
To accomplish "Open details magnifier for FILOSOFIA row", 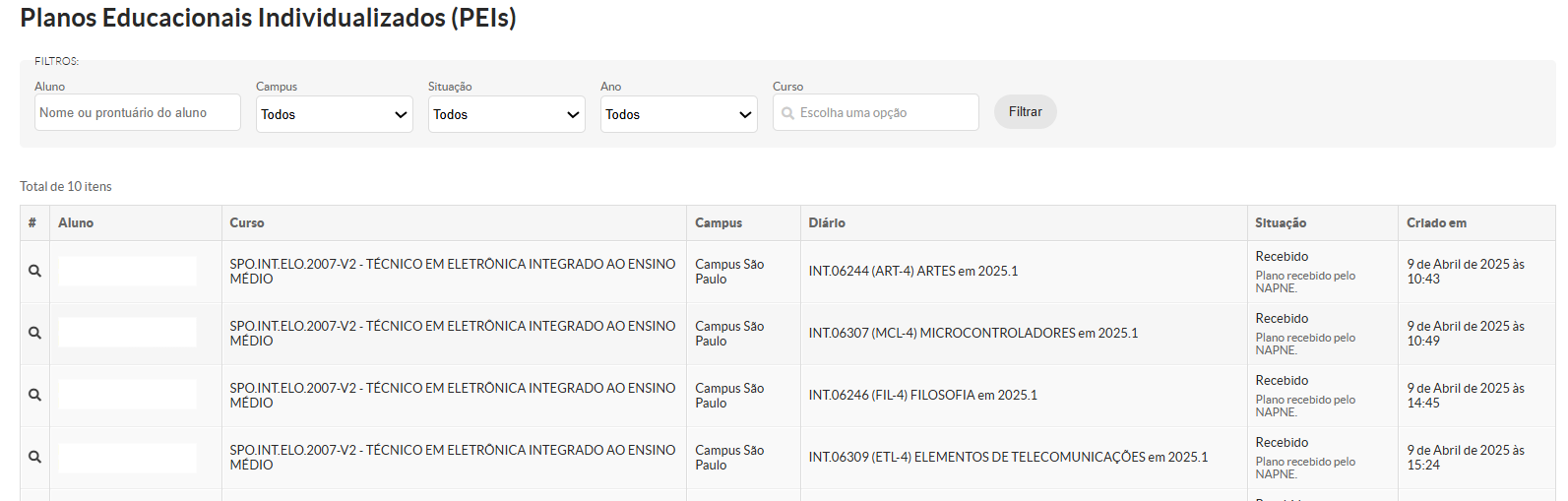I will coord(34,395).
